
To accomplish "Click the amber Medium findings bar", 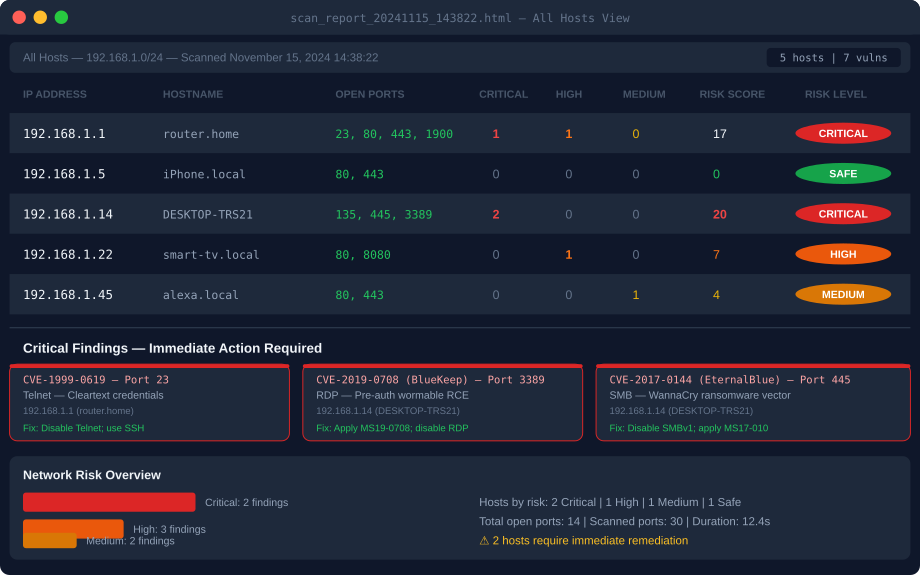I will (50, 540).
